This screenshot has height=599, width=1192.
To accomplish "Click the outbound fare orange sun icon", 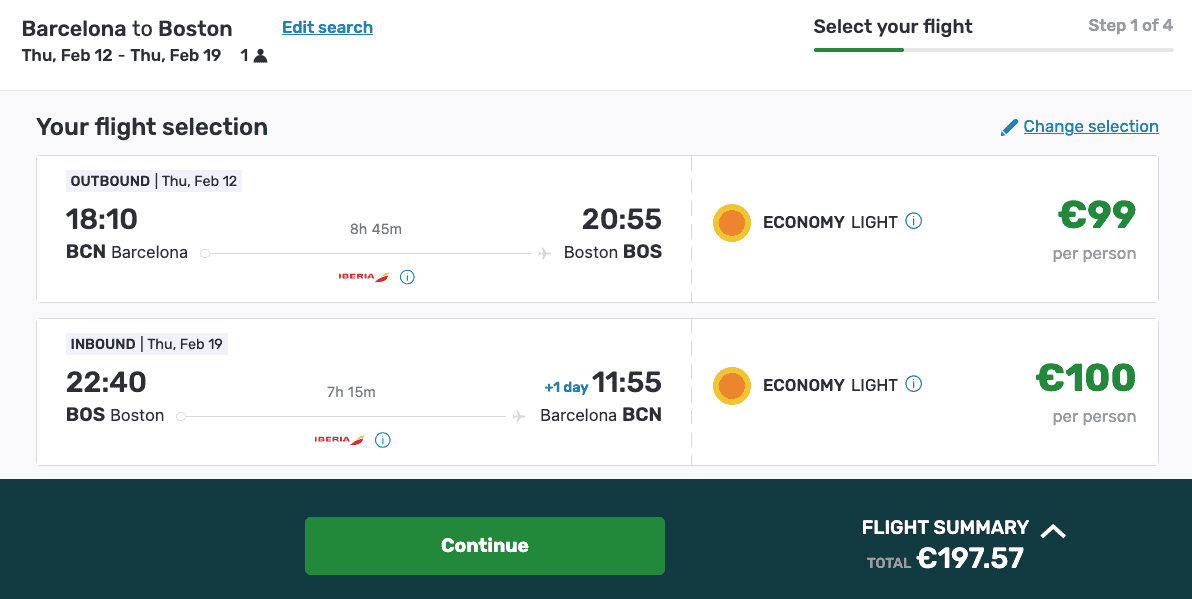I will 732,223.
